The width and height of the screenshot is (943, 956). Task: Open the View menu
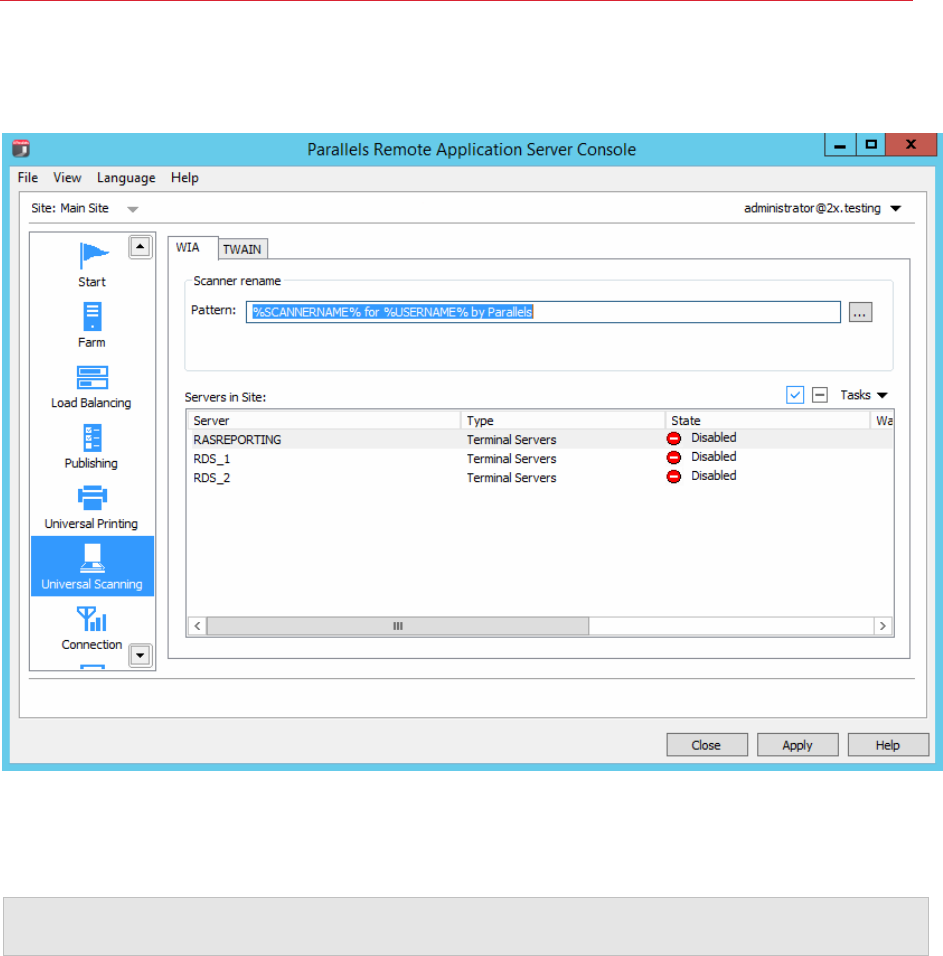67,177
